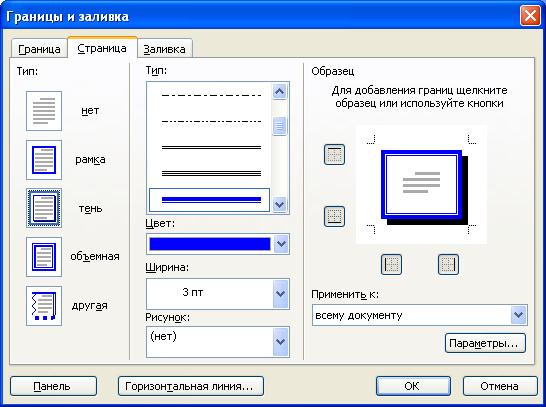The image size is (546, 407).
Task: Click the '(нет)' art value
Action: coord(163,336)
